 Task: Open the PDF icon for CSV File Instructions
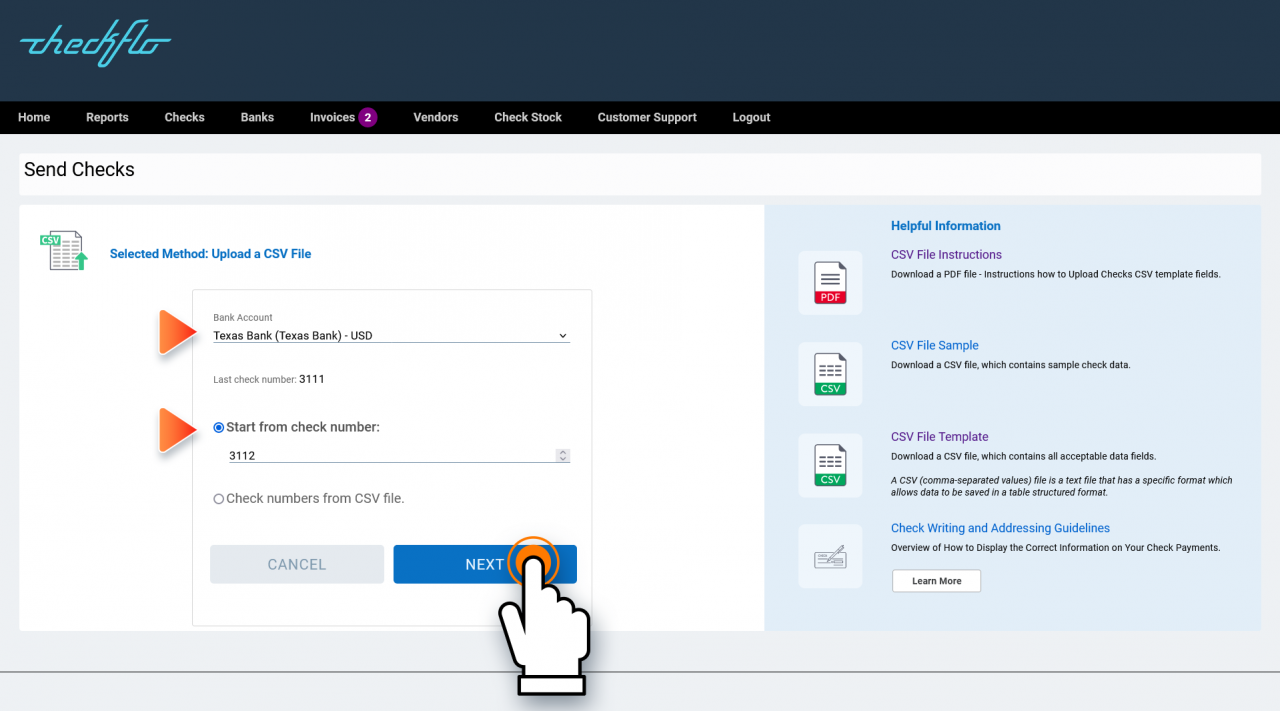click(830, 282)
